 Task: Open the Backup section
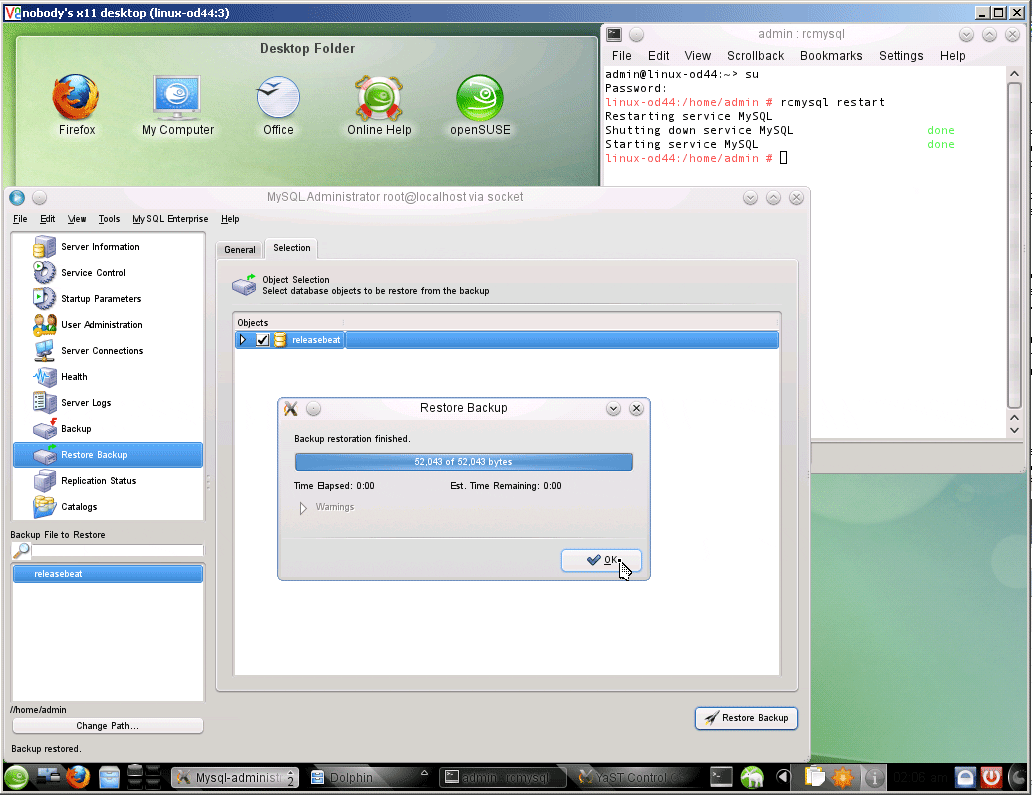[x=76, y=428]
